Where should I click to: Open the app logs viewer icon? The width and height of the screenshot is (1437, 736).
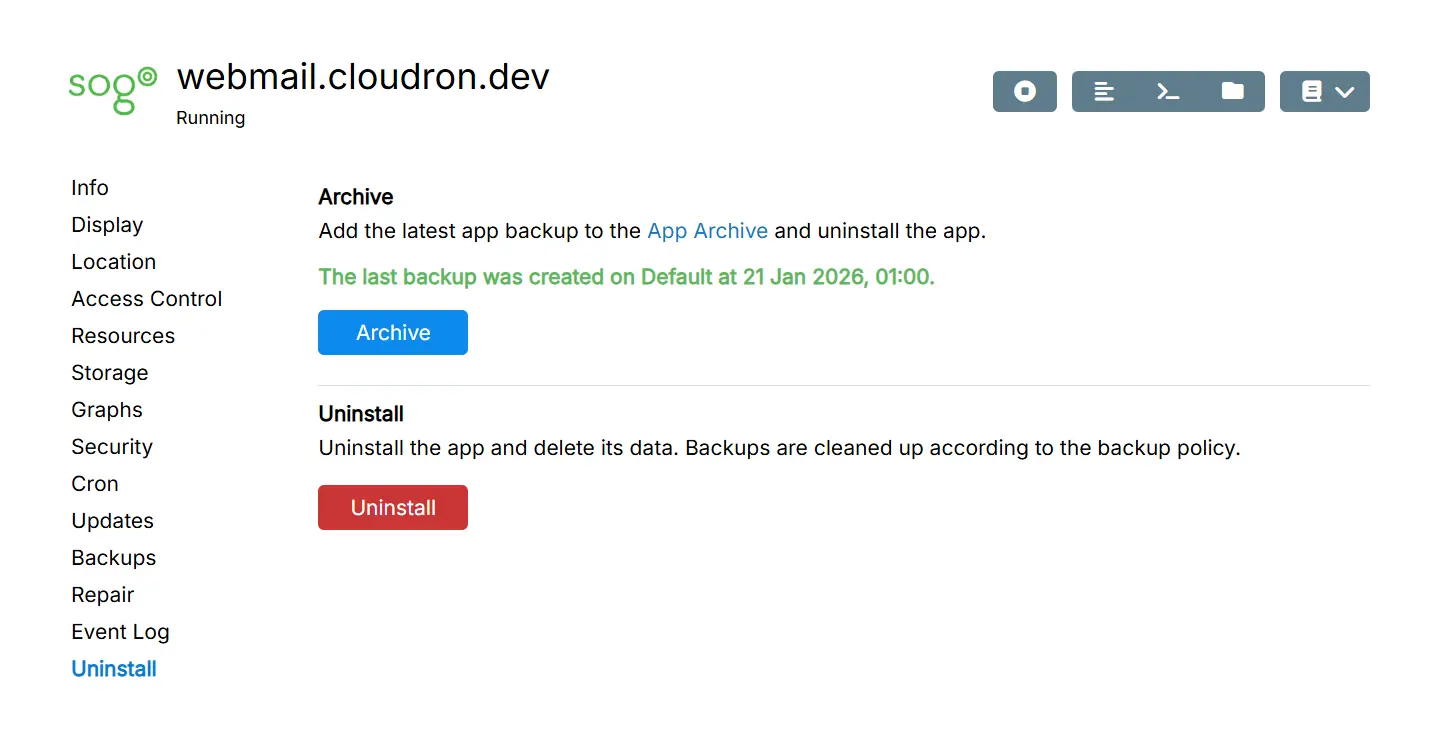[x=1104, y=91]
